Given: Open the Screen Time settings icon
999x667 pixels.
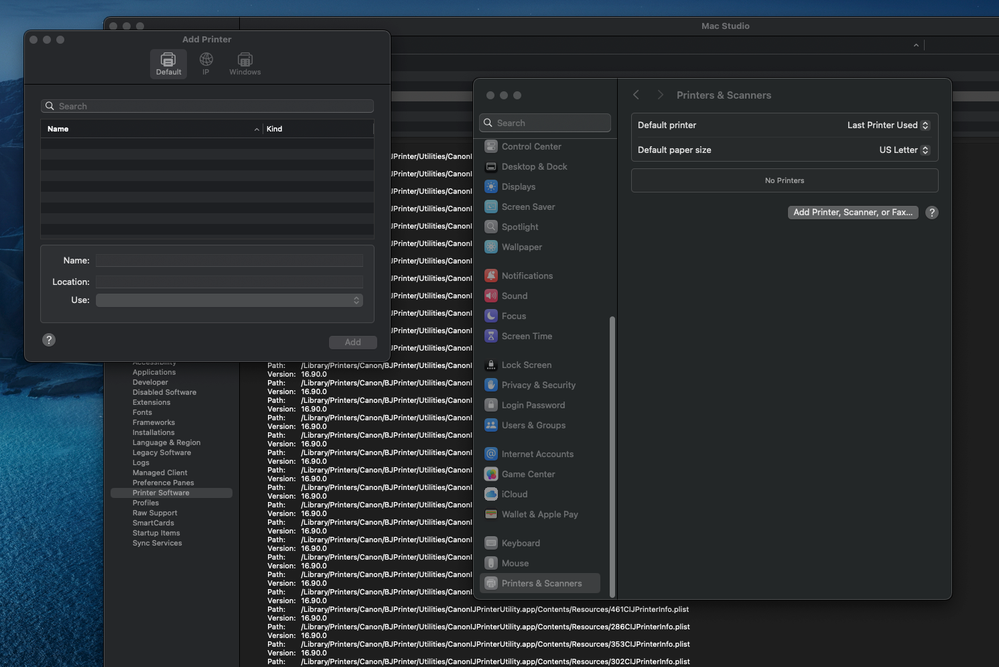Looking at the screenshot, I should pyautogui.click(x=491, y=336).
